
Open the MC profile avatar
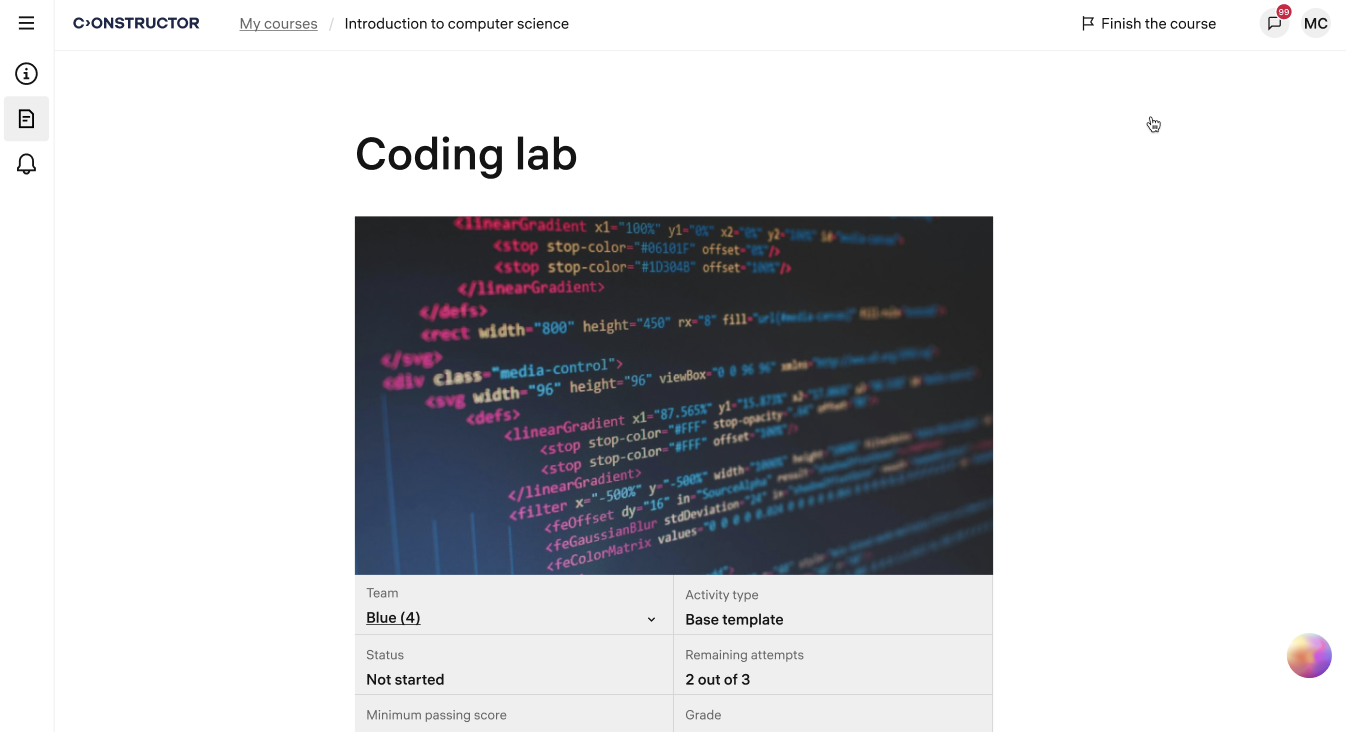(x=1315, y=23)
